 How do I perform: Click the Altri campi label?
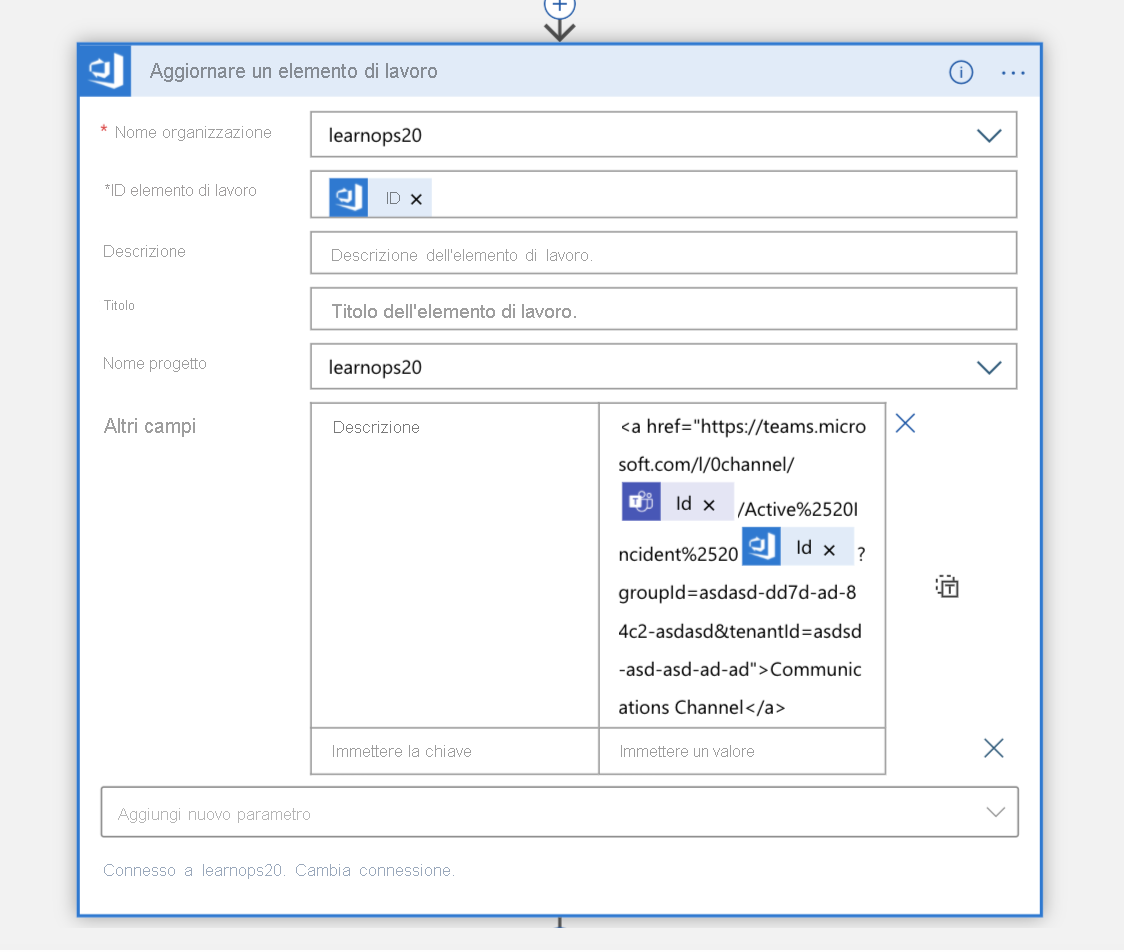150,426
